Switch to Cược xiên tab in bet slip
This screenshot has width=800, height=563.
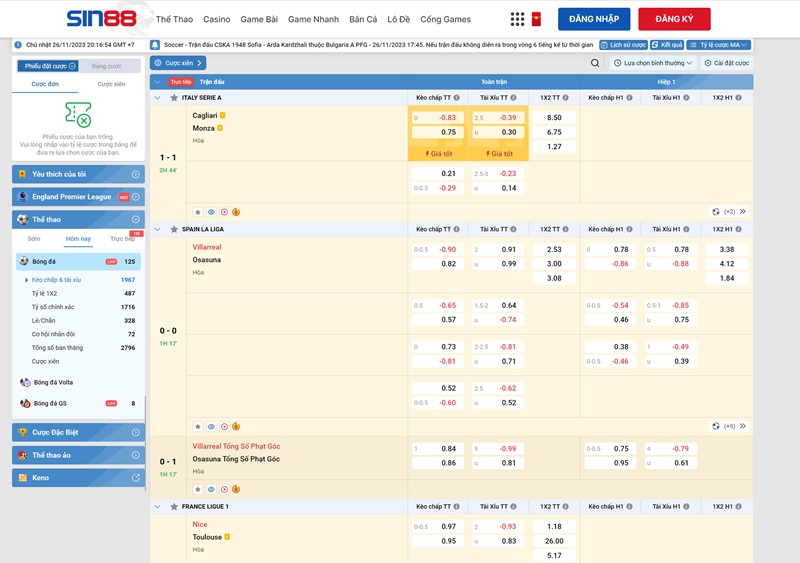tap(111, 84)
